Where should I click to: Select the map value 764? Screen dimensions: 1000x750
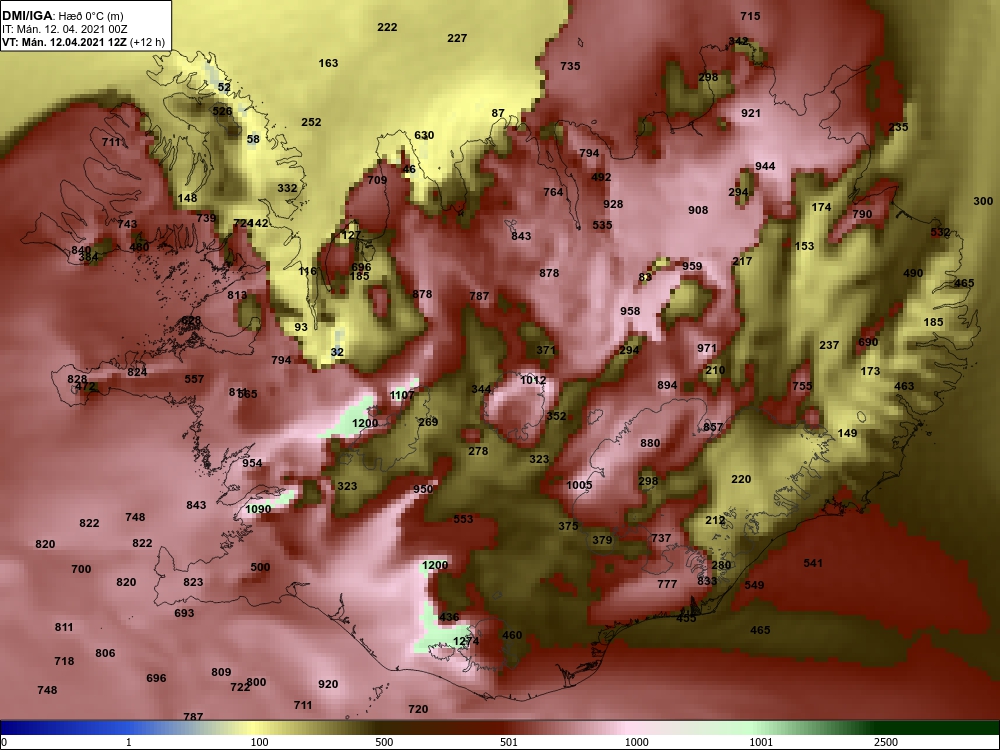(553, 192)
